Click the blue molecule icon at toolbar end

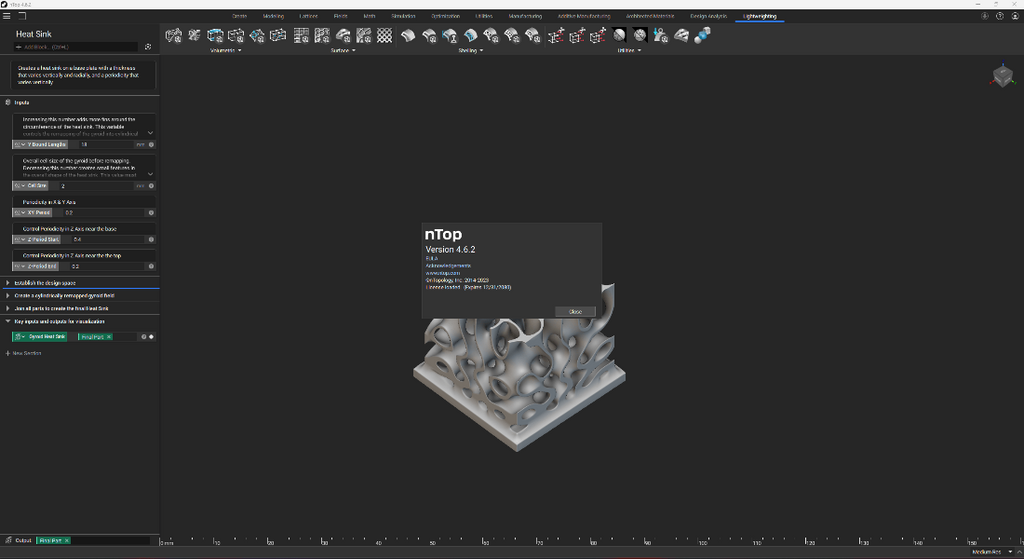click(702, 35)
